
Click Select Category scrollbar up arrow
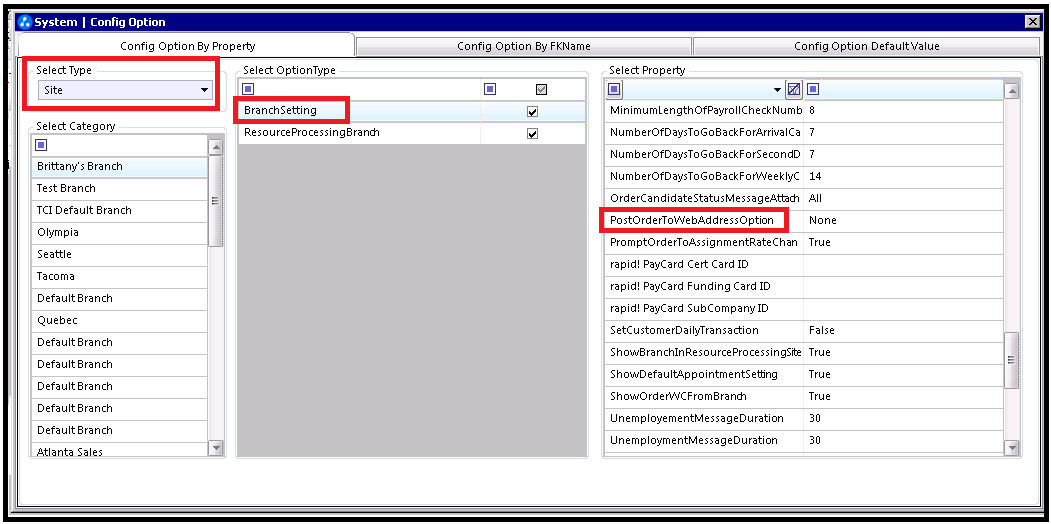pyautogui.click(x=216, y=147)
